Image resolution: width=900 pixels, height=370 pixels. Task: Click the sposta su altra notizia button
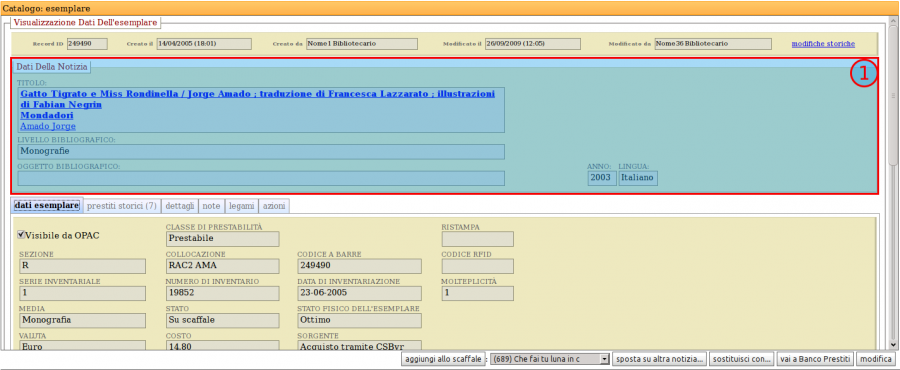pos(660,359)
